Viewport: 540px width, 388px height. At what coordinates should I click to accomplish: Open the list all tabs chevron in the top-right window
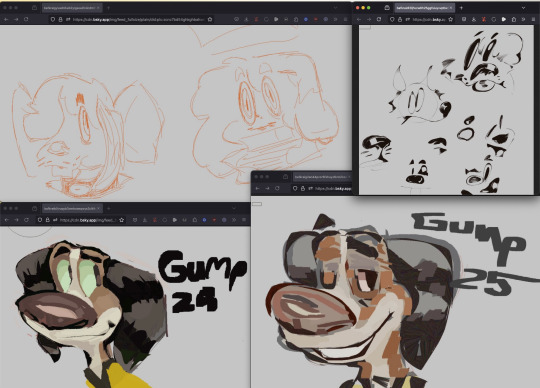click(x=523, y=8)
